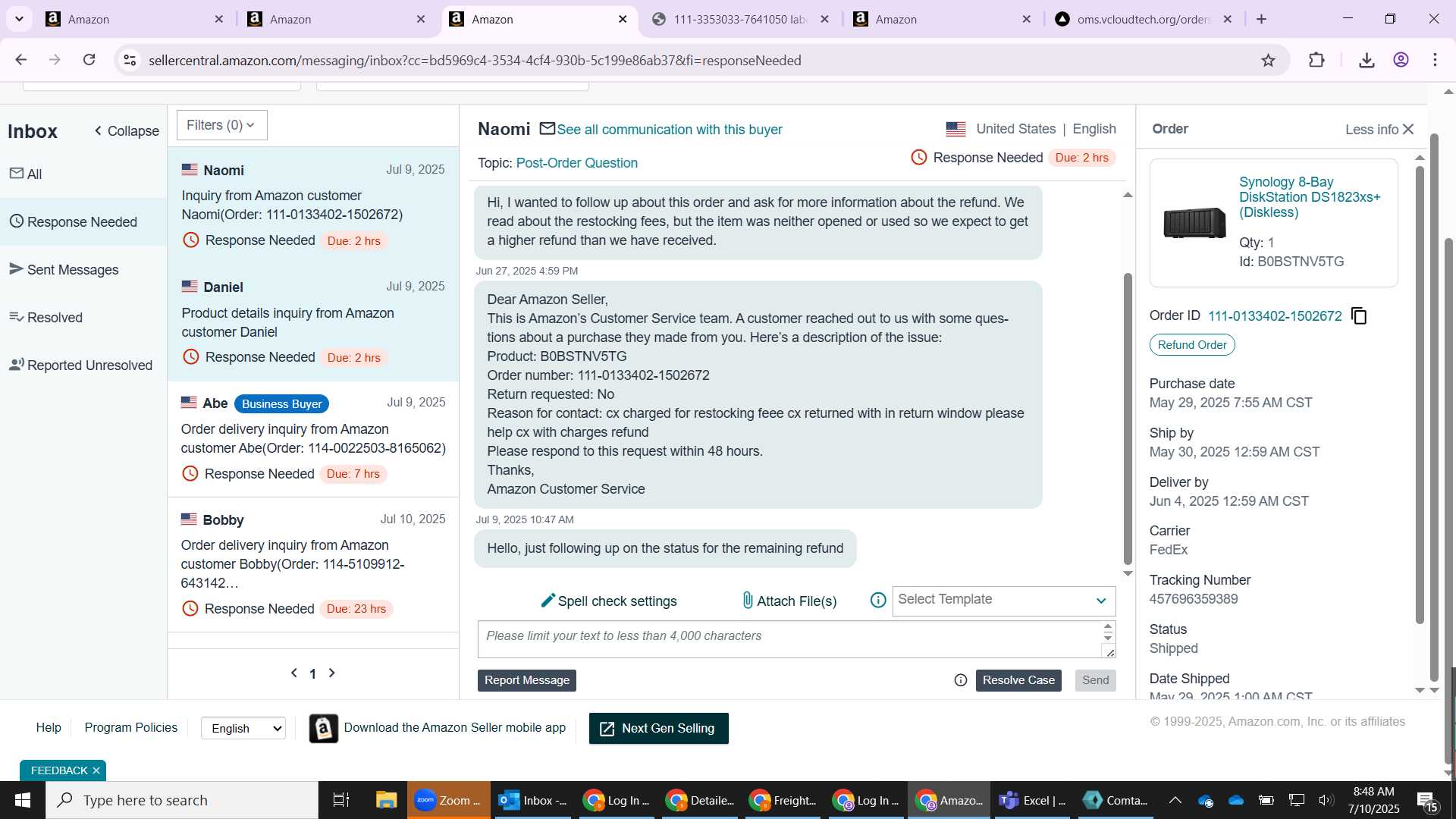Open the info icon next to Select Template
This screenshot has width=1456, height=819.
click(x=878, y=601)
